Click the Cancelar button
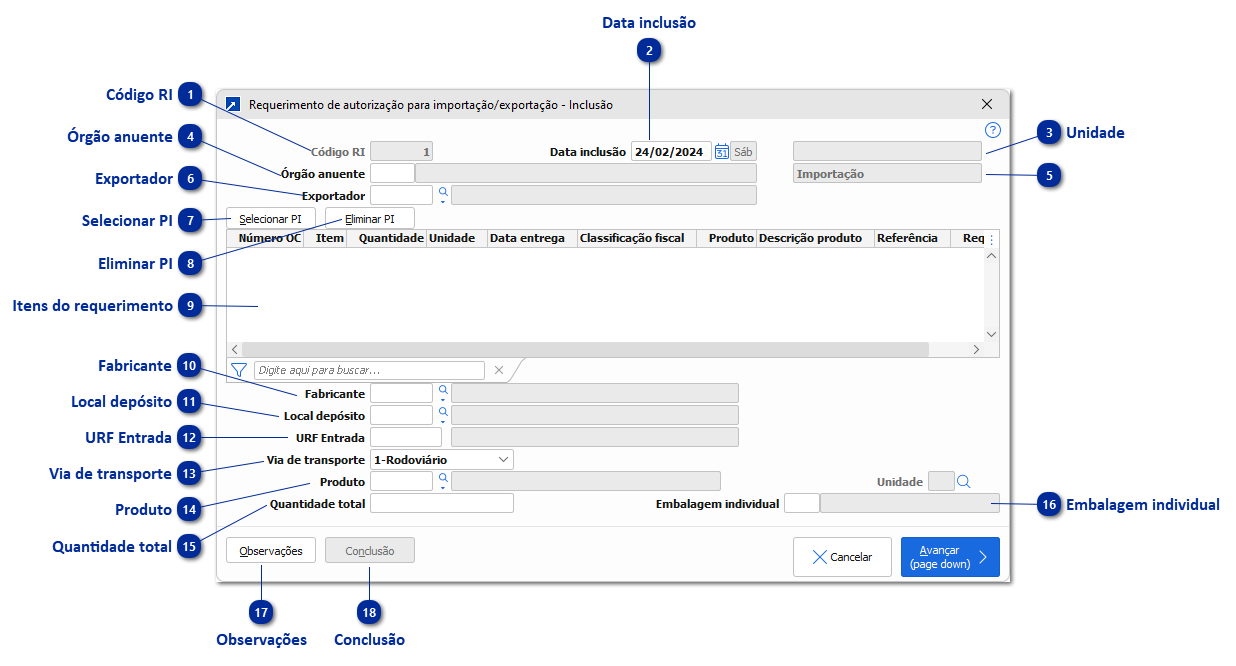This screenshot has height=666, width=1236. (x=842, y=556)
